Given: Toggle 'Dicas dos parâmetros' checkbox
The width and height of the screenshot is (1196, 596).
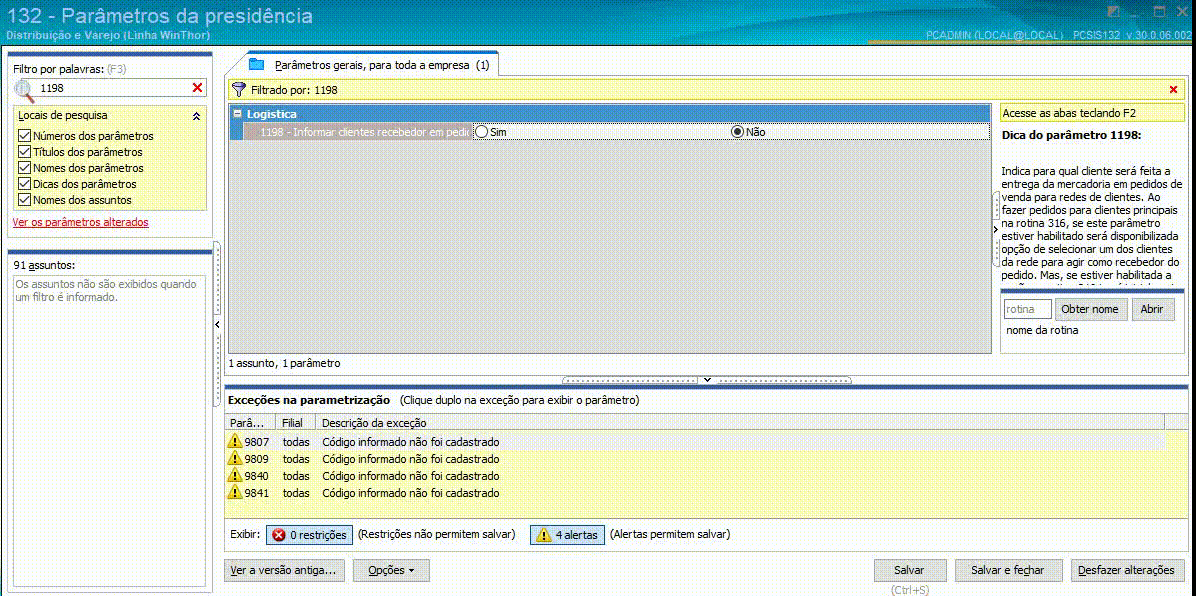Looking at the screenshot, I should tap(24, 184).
